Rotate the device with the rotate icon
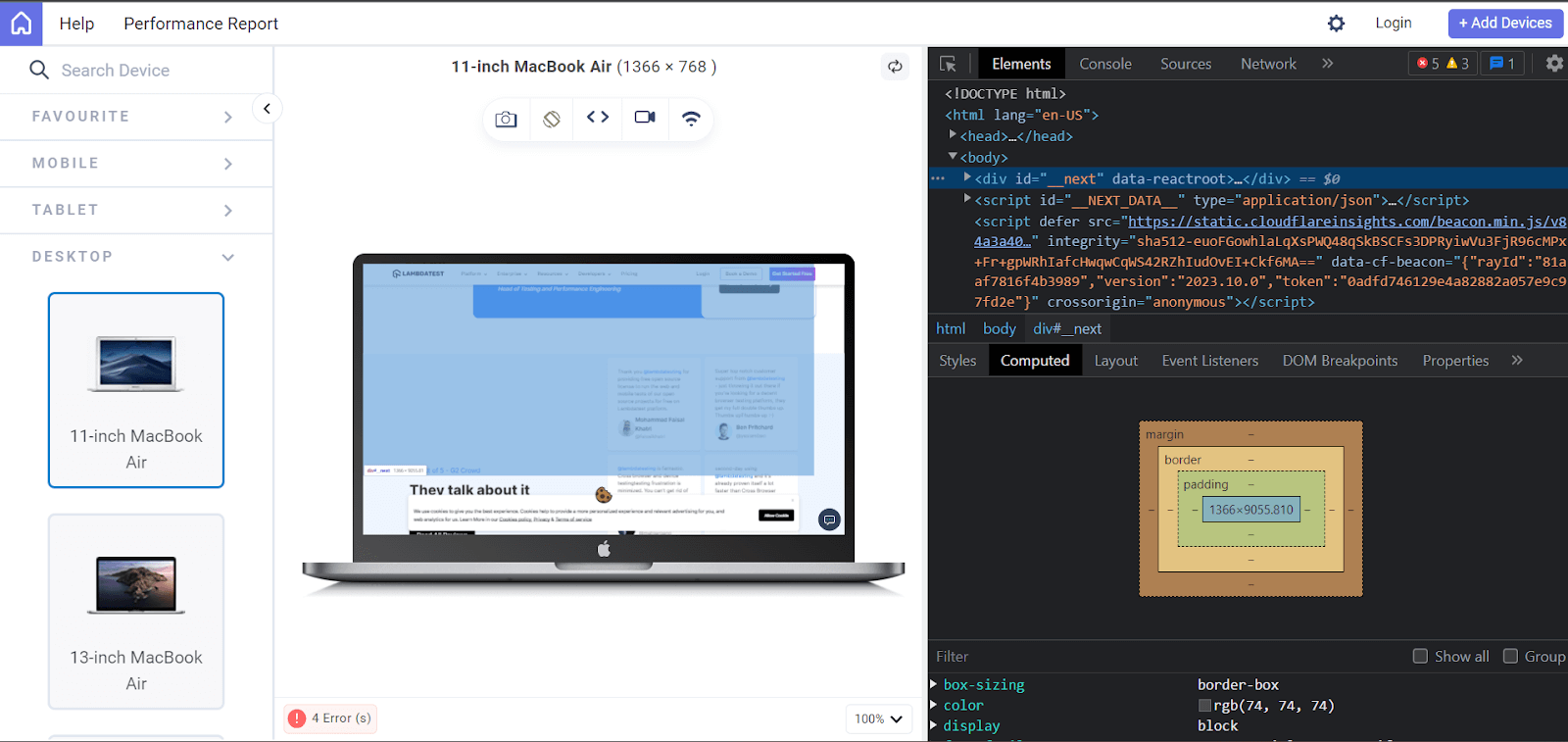The height and width of the screenshot is (742, 1568). (x=552, y=119)
